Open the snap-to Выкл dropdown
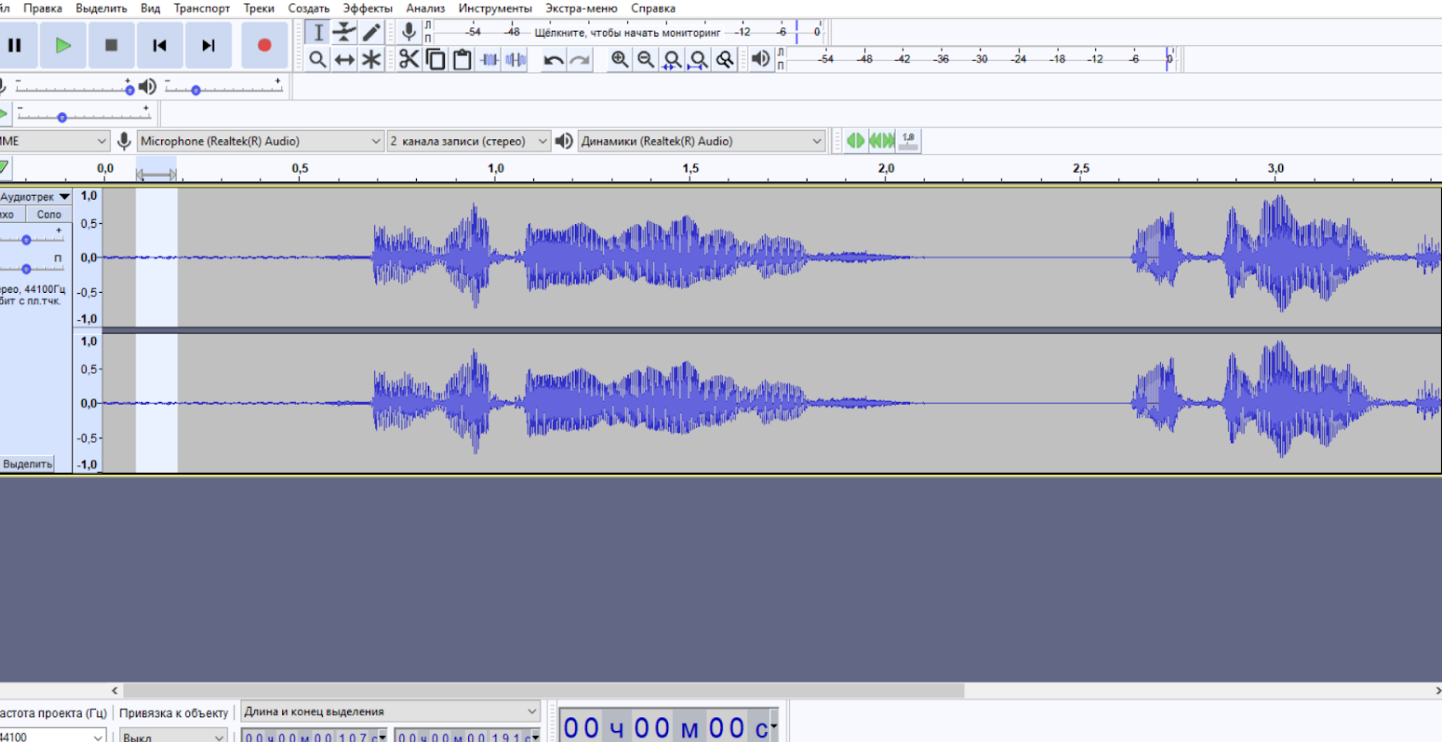 (x=174, y=737)
